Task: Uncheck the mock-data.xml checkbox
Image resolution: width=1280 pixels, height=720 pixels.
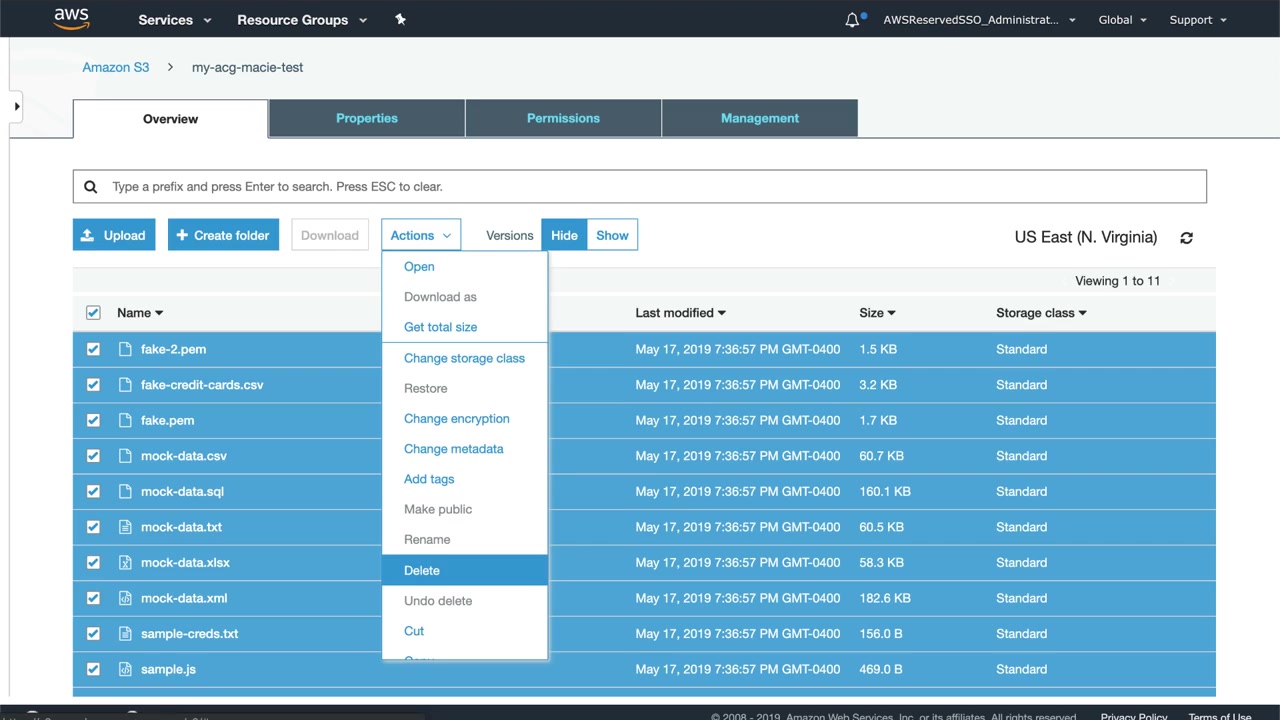Action: [93, 598]
